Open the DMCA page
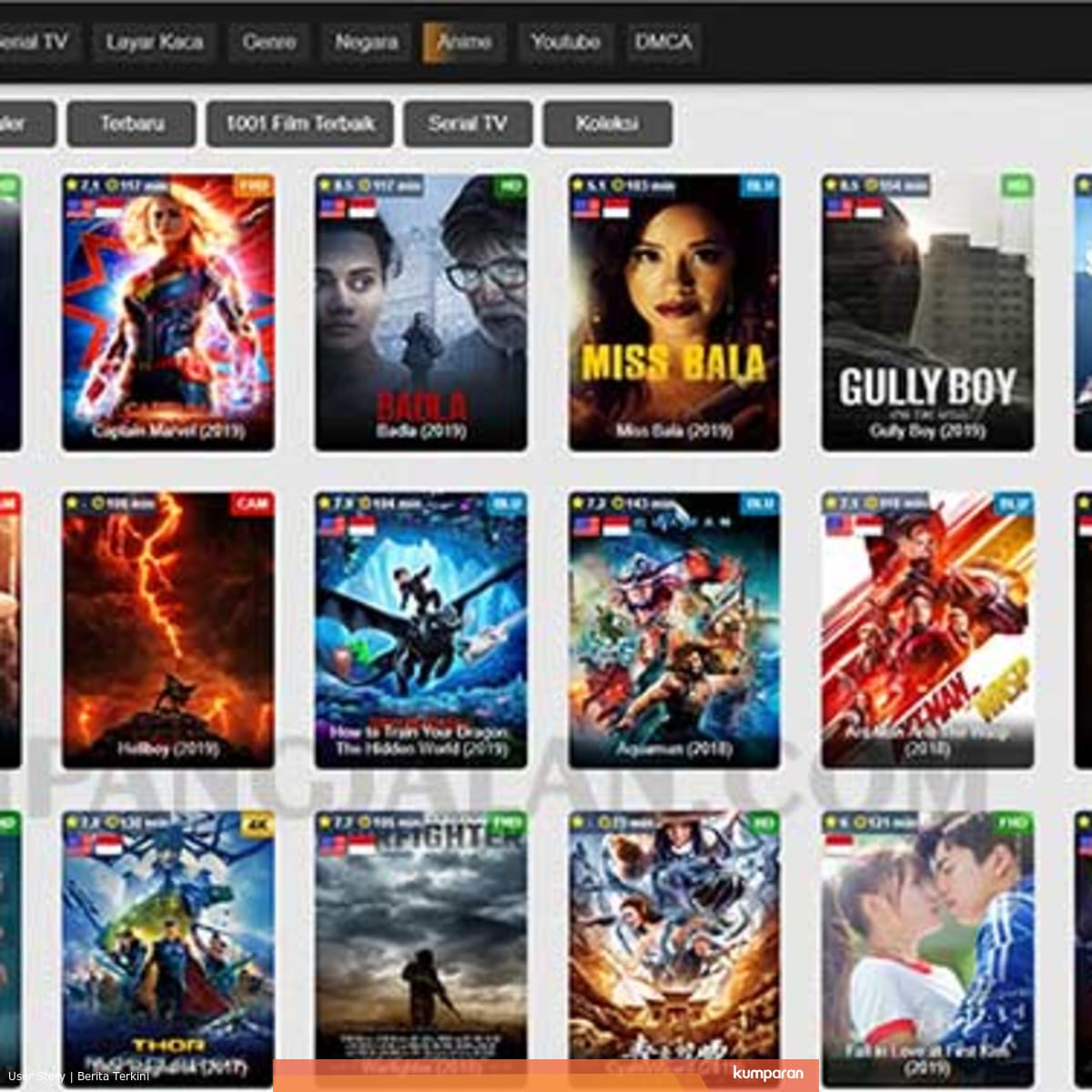This screenshot has width=1092, height=1092. pos(663,42)
